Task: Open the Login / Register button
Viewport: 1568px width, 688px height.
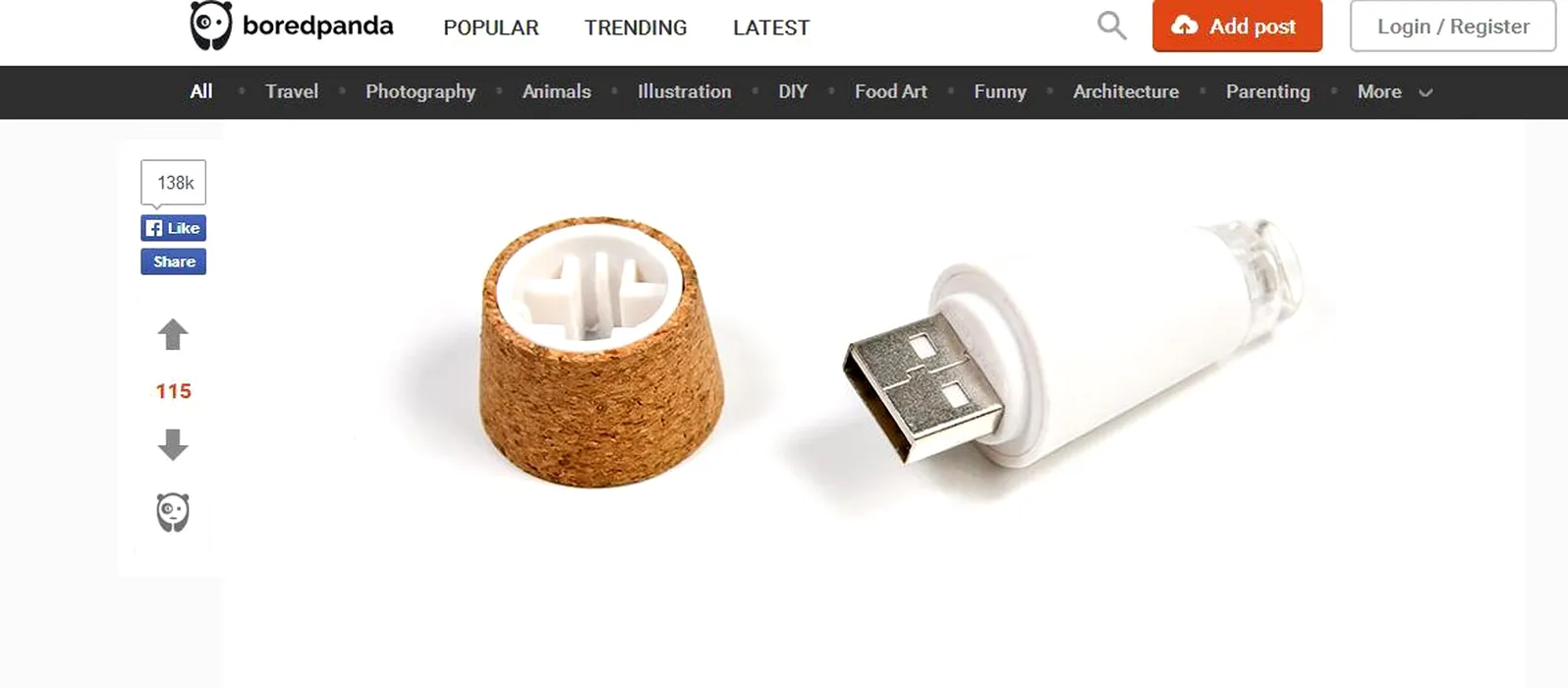Action: coord(1453,27)
